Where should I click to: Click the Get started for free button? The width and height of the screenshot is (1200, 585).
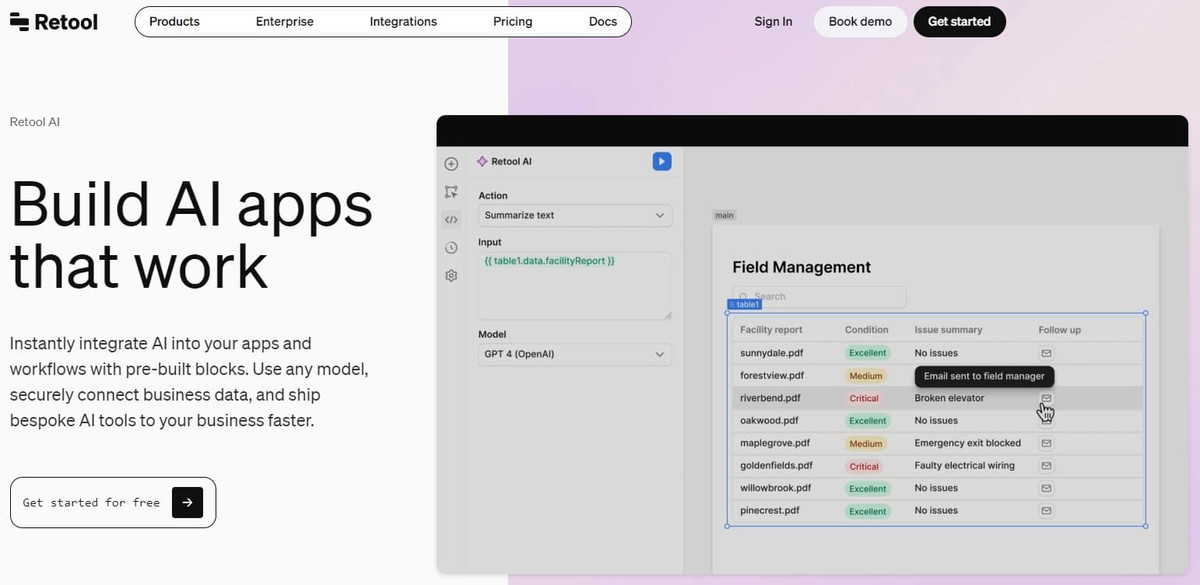click(x=113, y=502)
